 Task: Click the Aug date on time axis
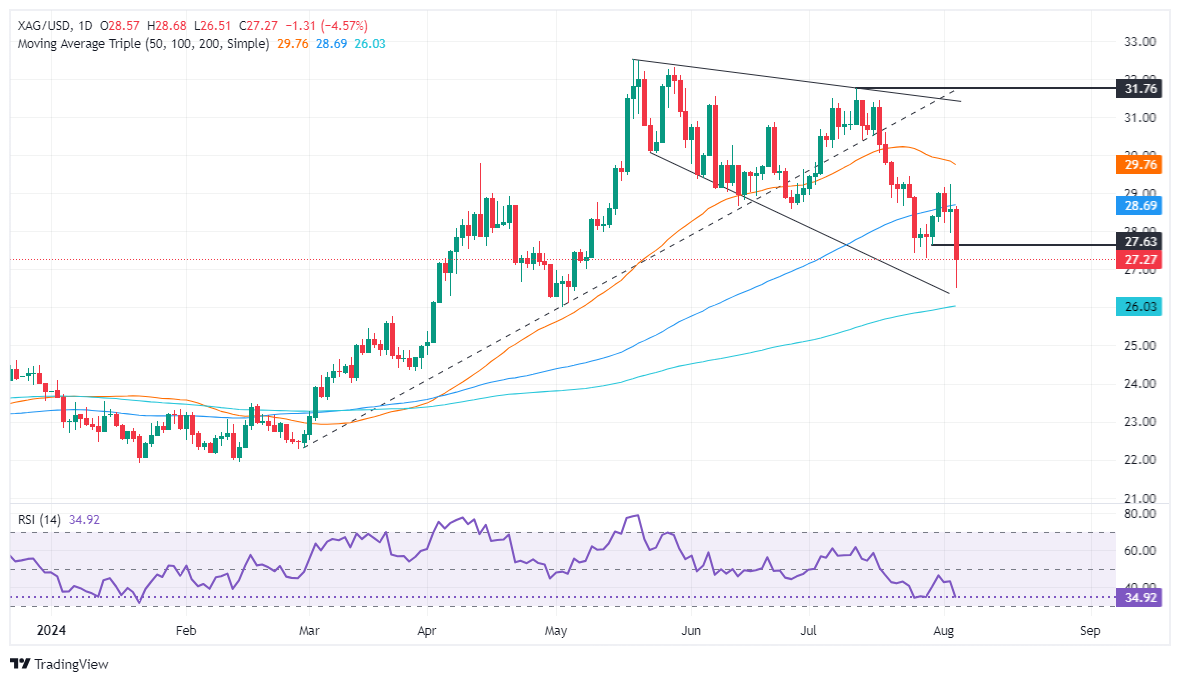pos(944,630)
